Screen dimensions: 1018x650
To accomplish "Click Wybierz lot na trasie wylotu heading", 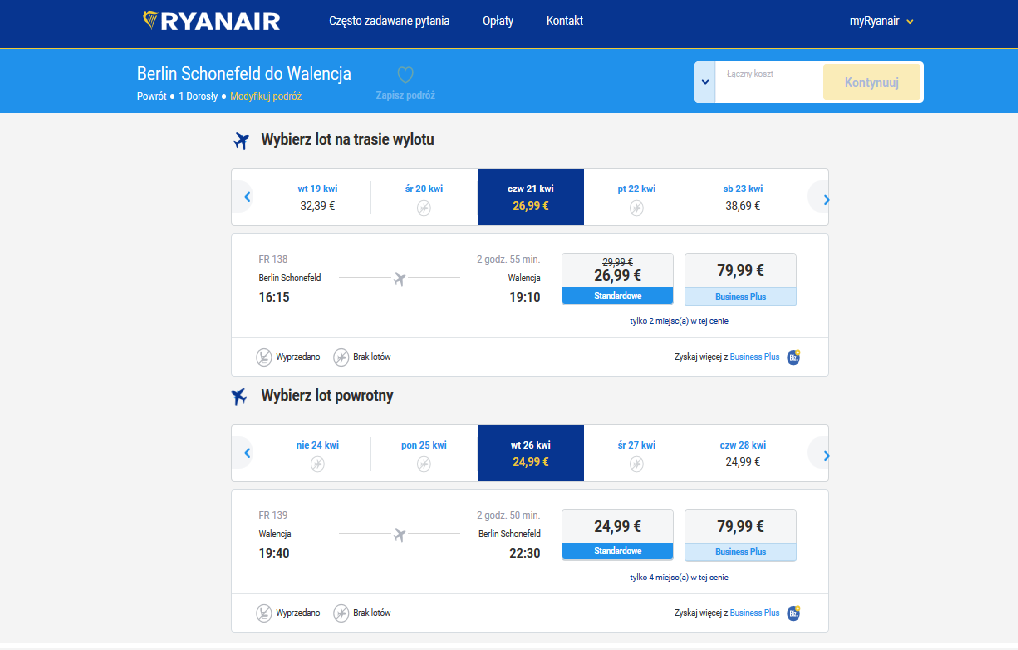I will (347, 140).
